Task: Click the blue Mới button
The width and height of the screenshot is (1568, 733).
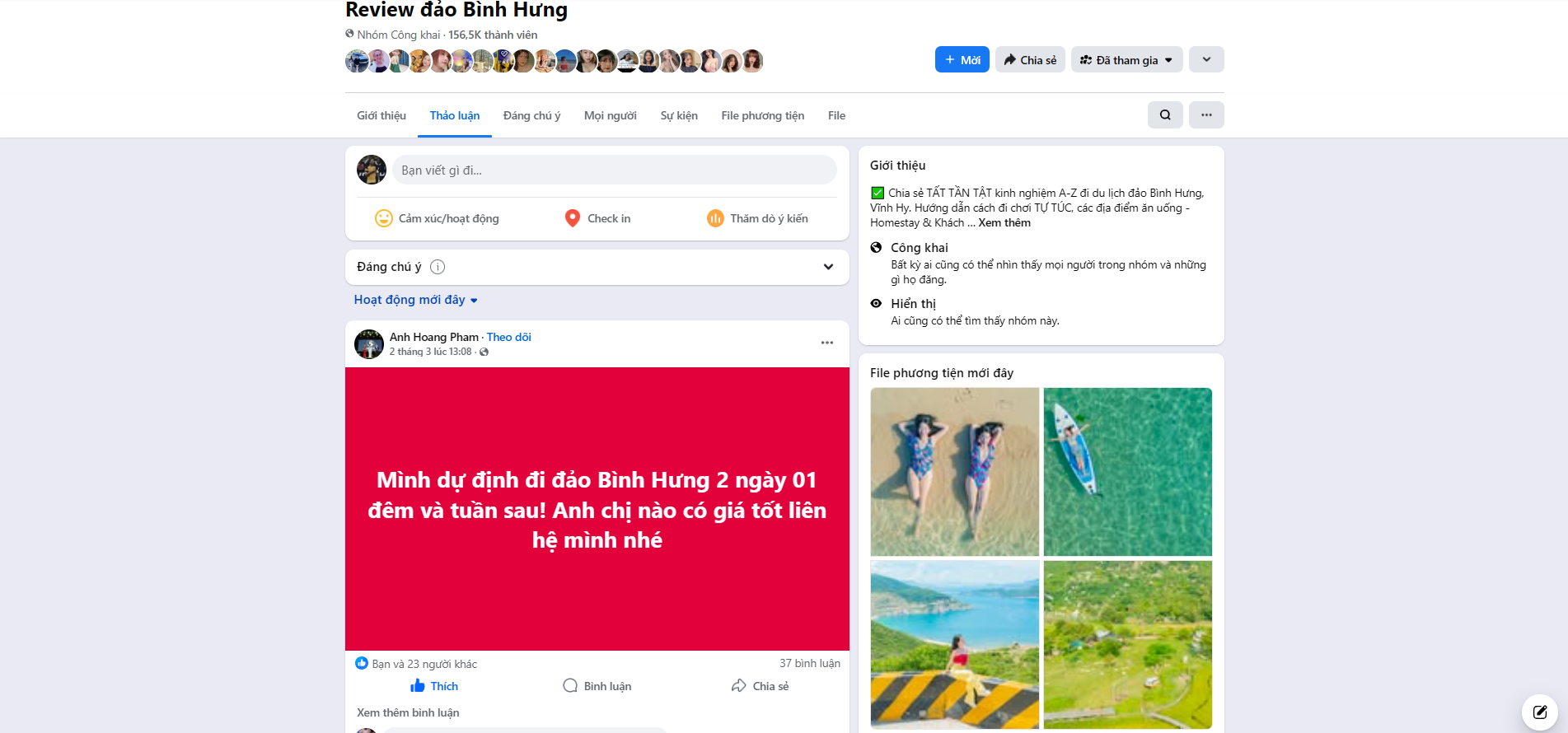Action: pyautogui.click(x=962, y=60)
